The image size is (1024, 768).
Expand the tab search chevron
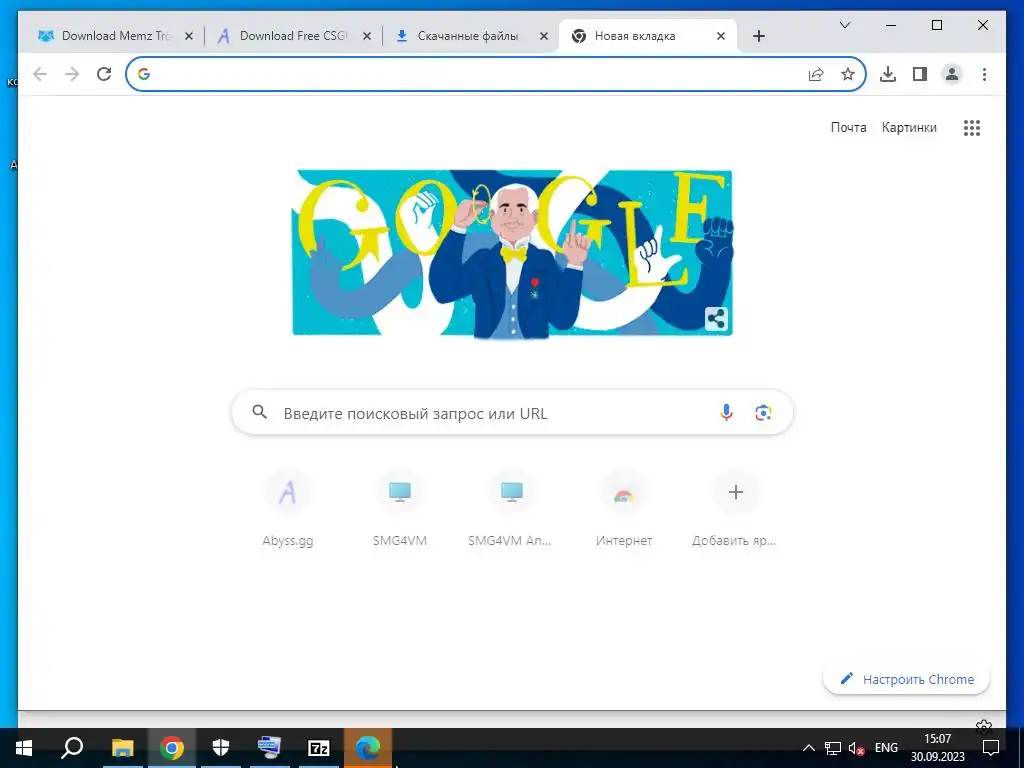[844, 25]
